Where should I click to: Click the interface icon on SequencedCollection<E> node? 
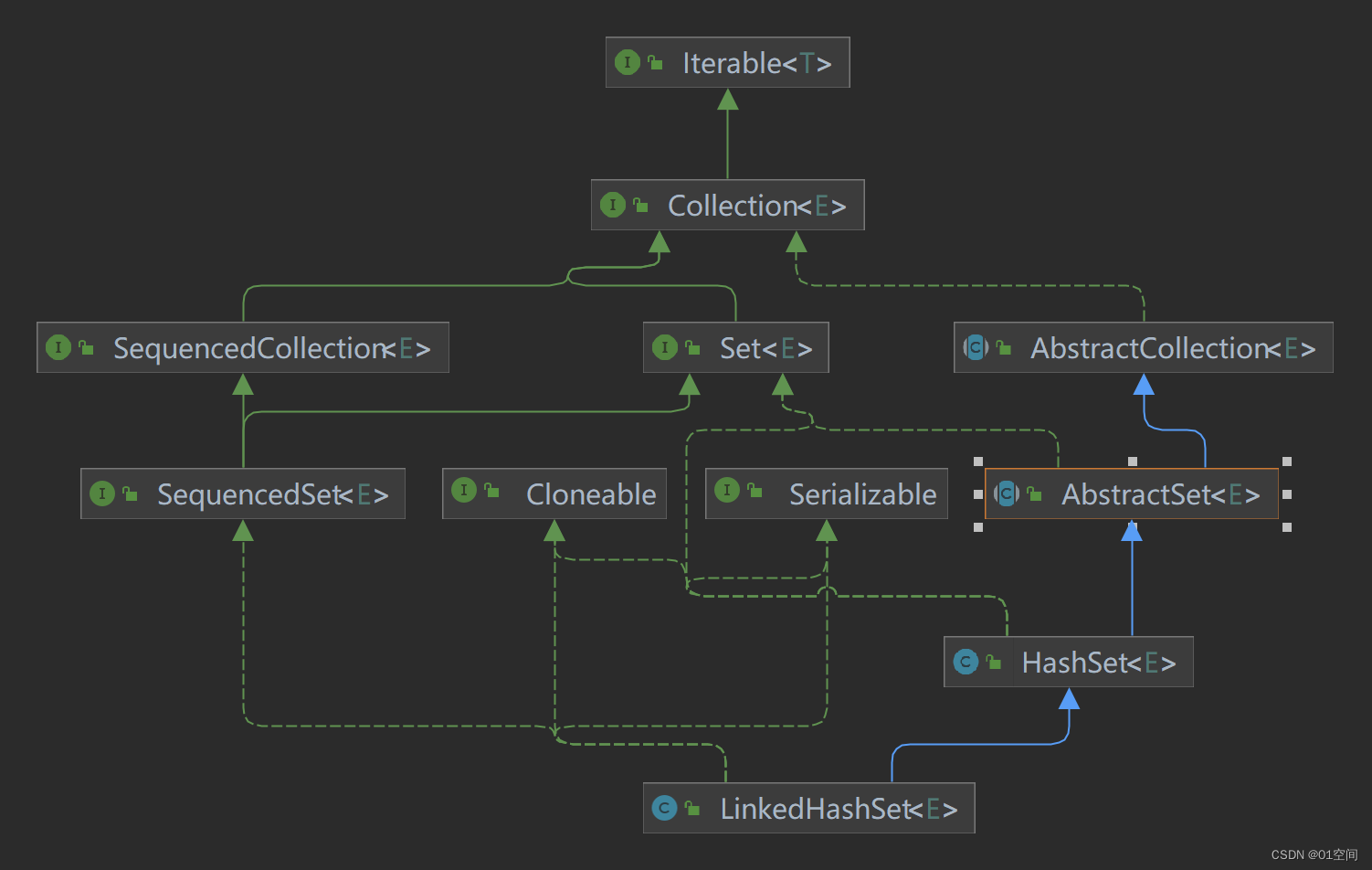point(58,347)
